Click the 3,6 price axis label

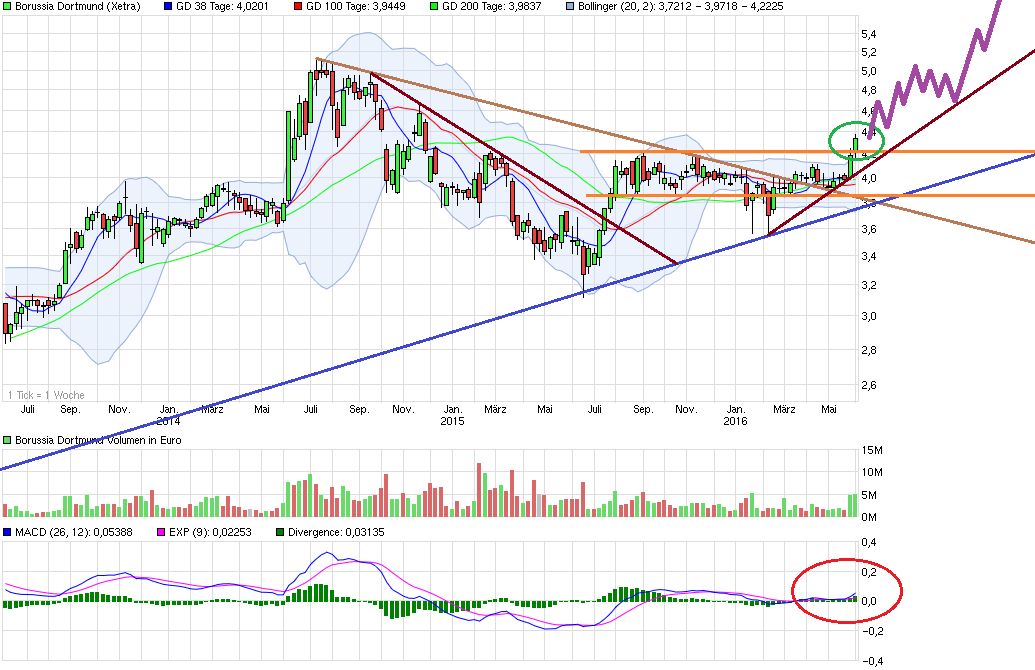869,230
